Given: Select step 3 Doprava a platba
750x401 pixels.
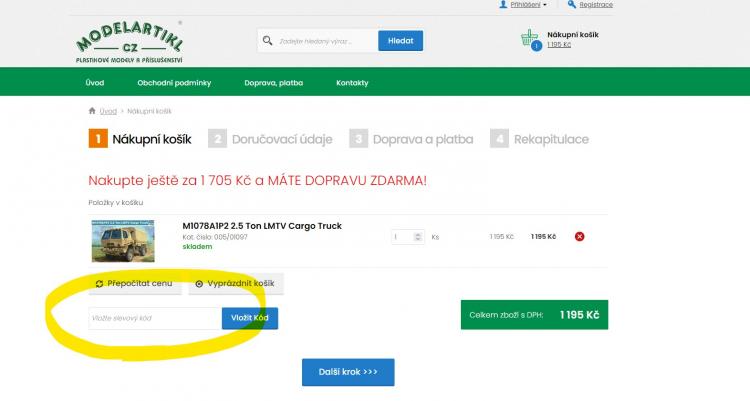Looking at the screenshot, I should pyautogui.click(x=411, y=139).
